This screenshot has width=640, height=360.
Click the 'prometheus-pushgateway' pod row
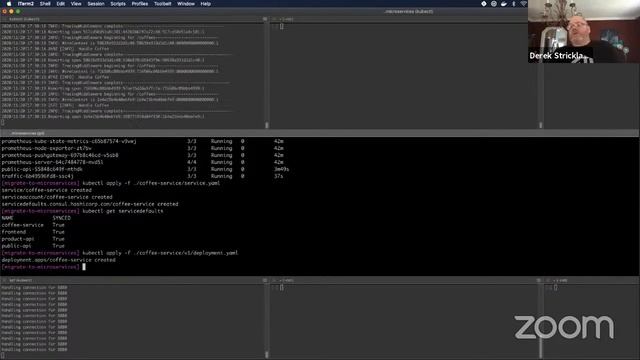(x=143, y=155)
